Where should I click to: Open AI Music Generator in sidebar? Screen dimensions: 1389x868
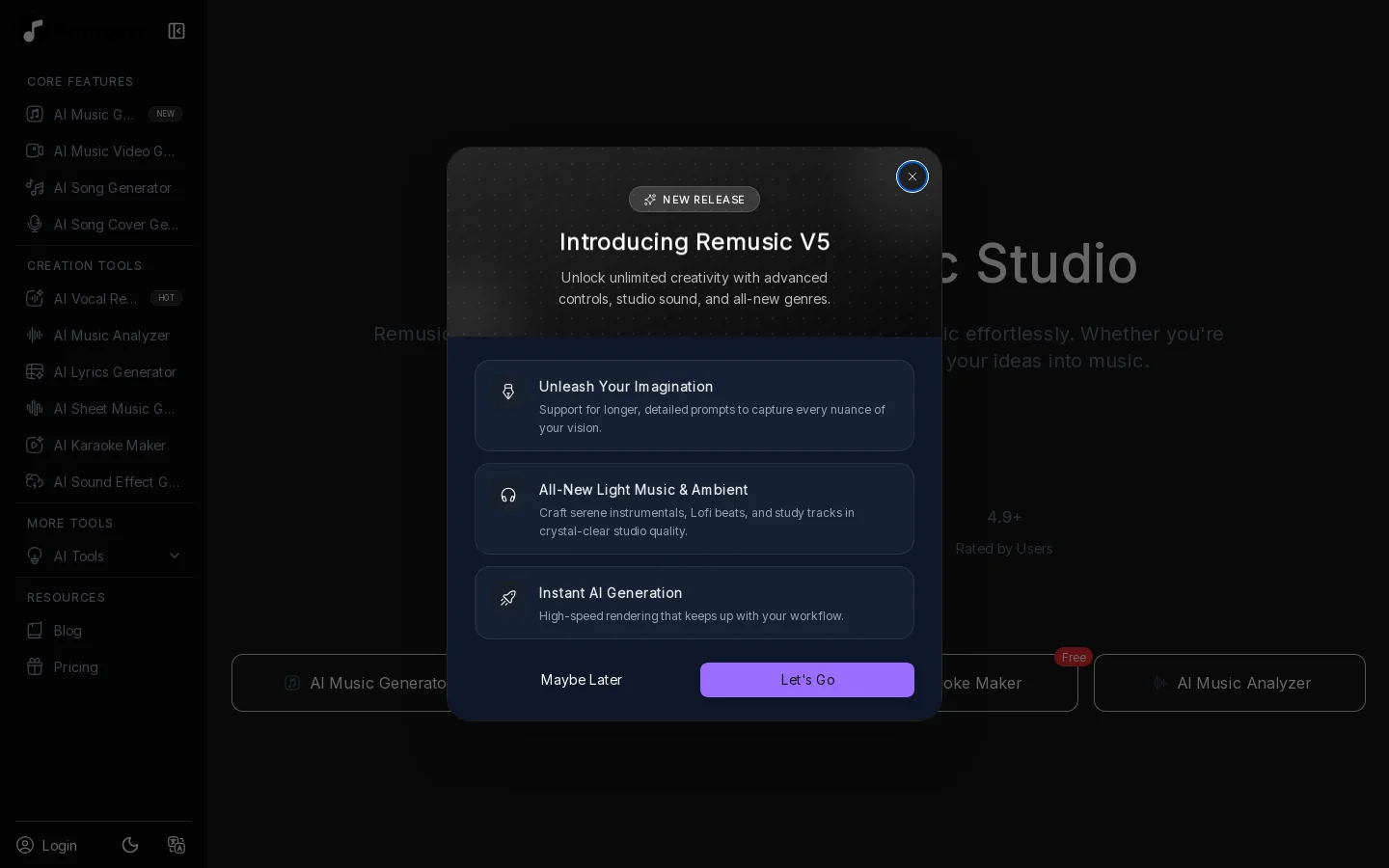(103, 114)
